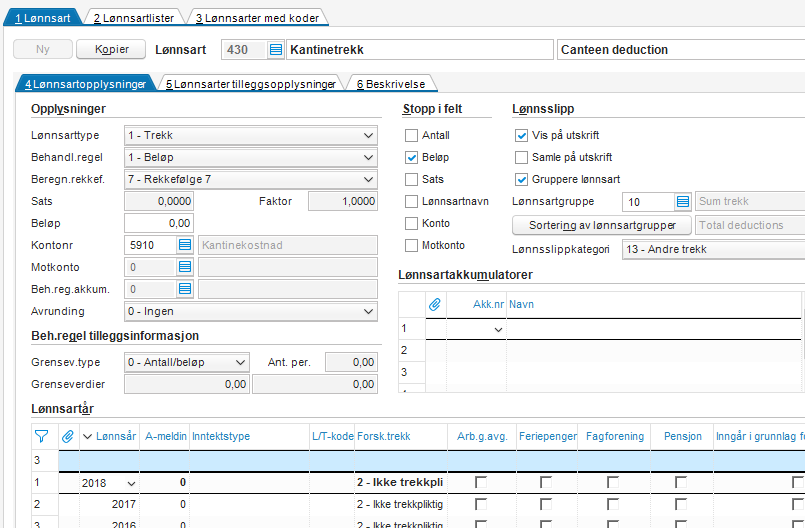Select the 2017 year cell
805x528 pixels.
[109, 504]
